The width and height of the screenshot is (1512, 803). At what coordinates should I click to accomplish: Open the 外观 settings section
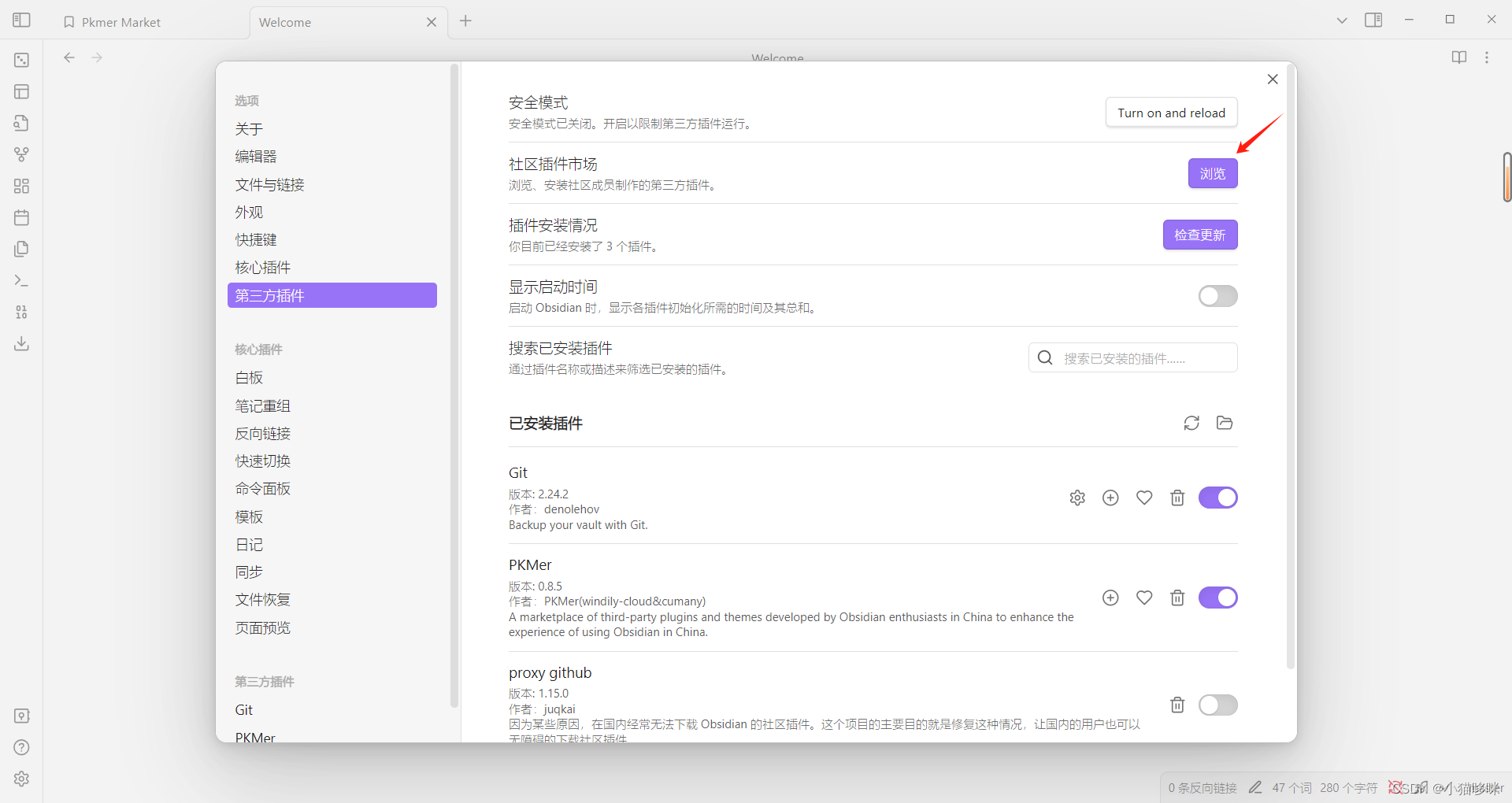point(332,213)
